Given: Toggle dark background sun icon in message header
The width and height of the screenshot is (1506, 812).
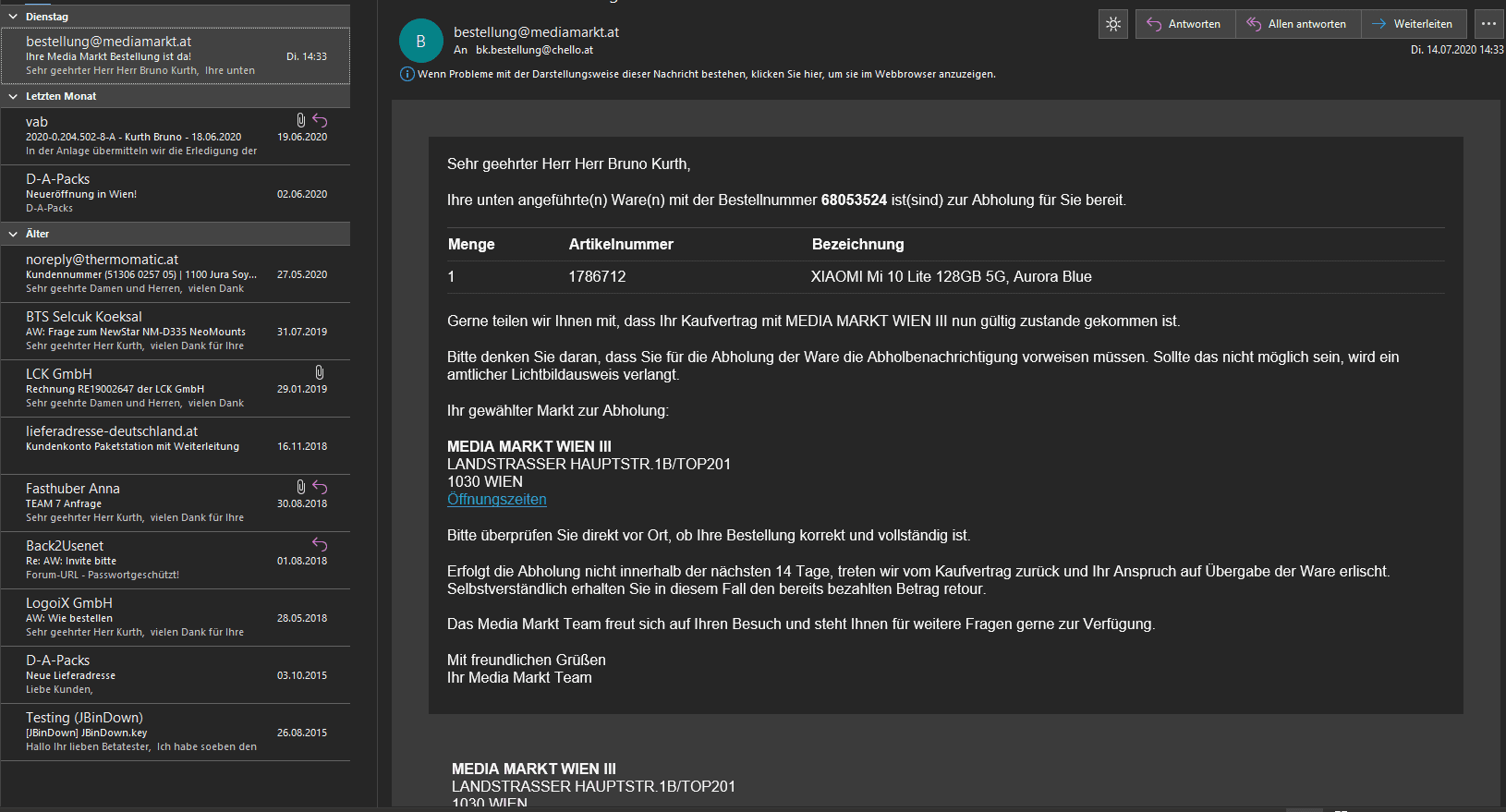Looking at the screenshot, I should 1113,24.
